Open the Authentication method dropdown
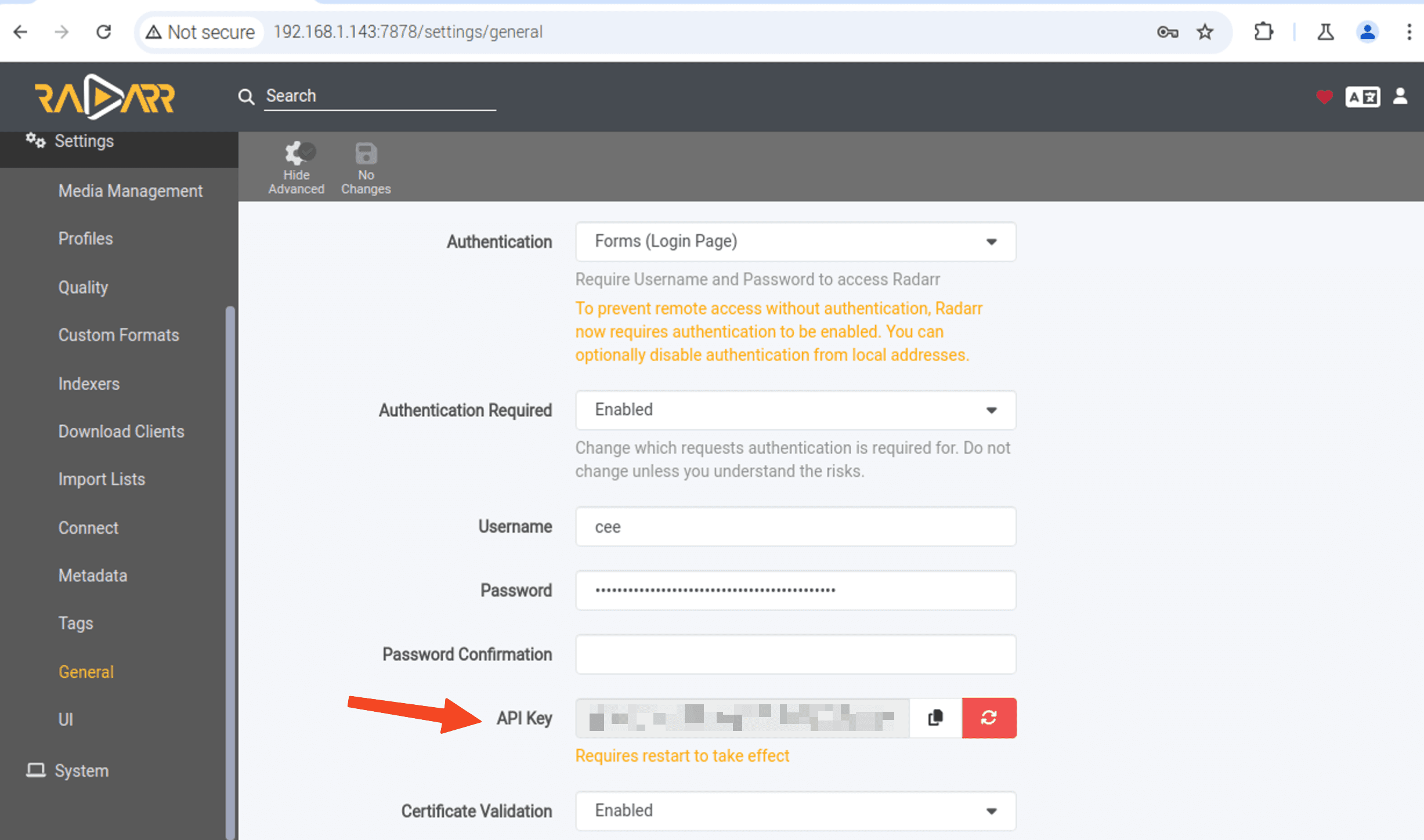The image size is (1424, 840). tap(796, 241)
